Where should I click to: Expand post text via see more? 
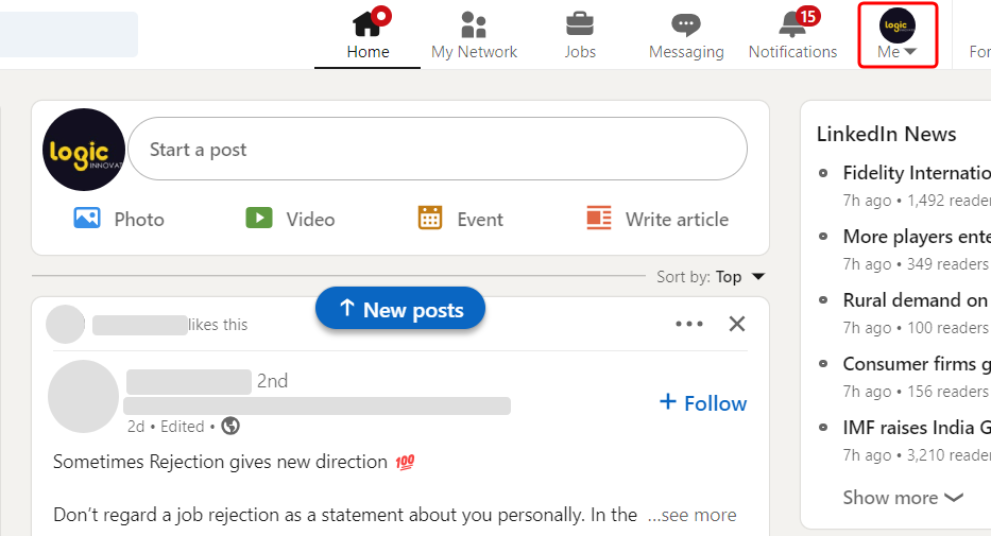click(x=693, y=515)
